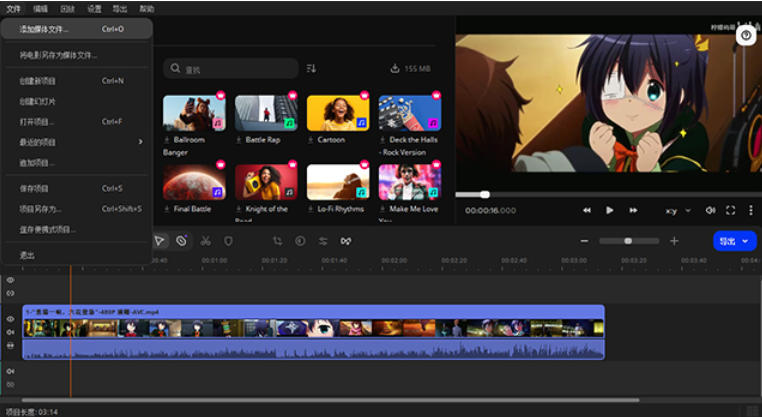Open the 帮助 menu
Screen dimensions: 762x417
pyautogui.click(x=147, y=9)
